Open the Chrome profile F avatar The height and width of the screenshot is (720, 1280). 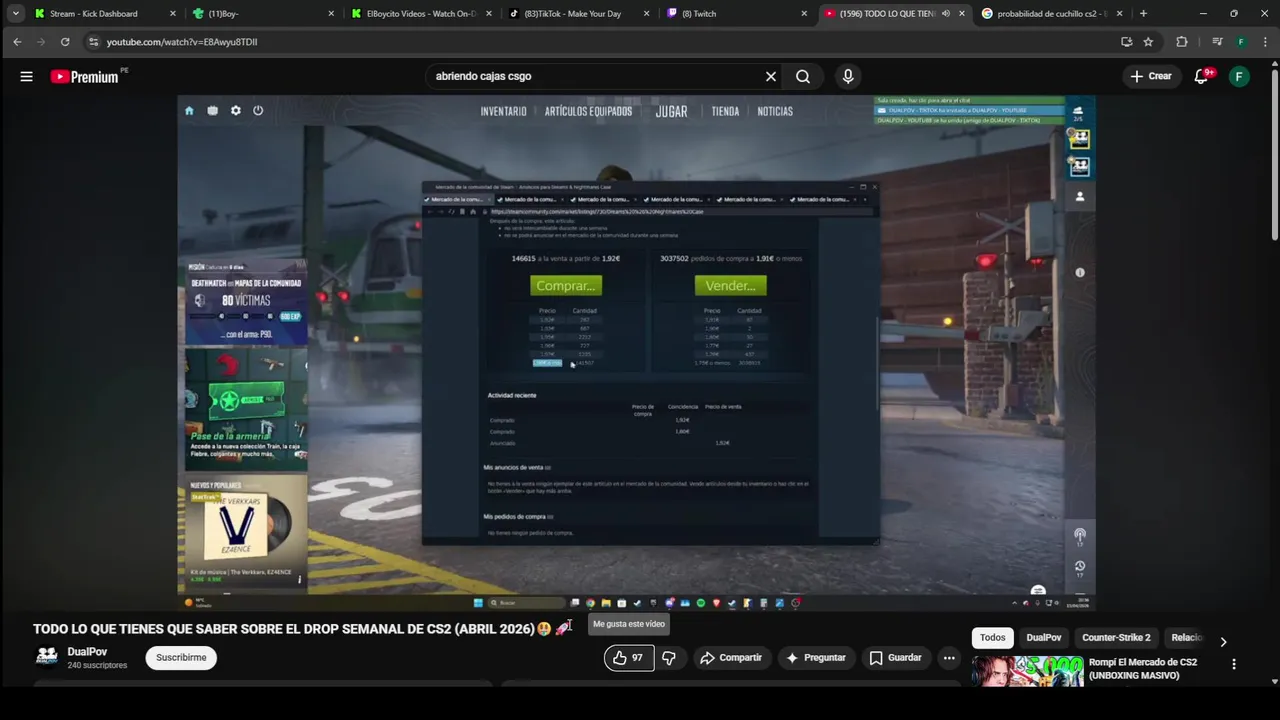pos(1241,42)
